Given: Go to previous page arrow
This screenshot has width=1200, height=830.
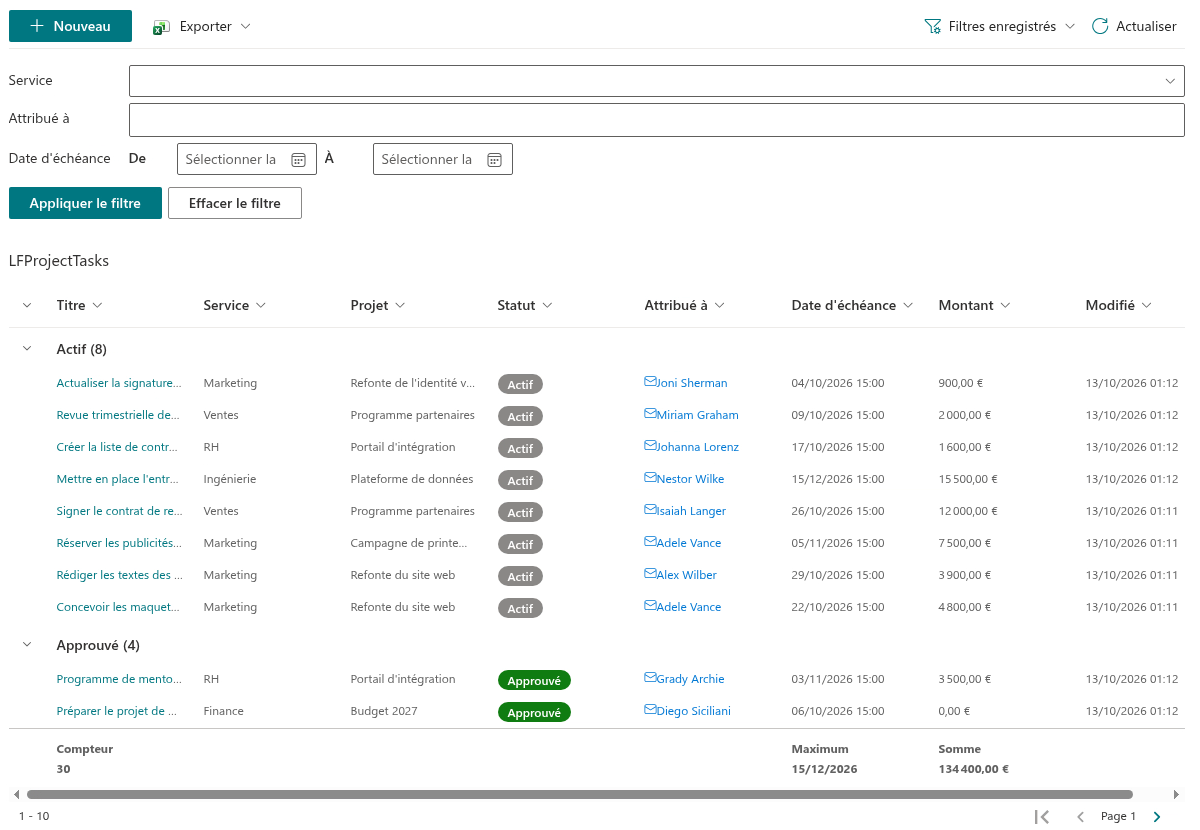Looking at the screenshot, I should point(1080,817).
